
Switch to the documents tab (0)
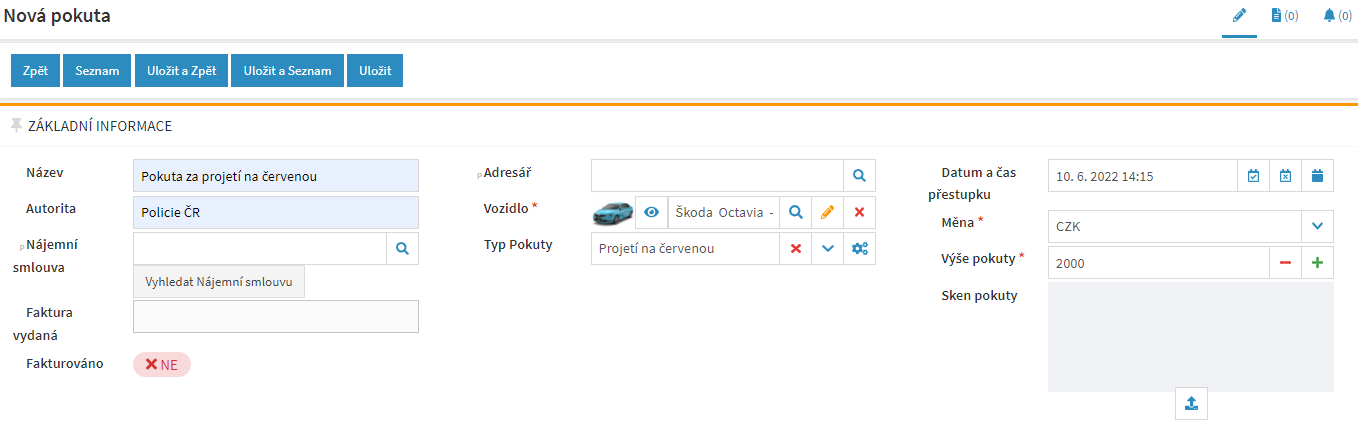pyautogui.click(x=1284, y=16)
